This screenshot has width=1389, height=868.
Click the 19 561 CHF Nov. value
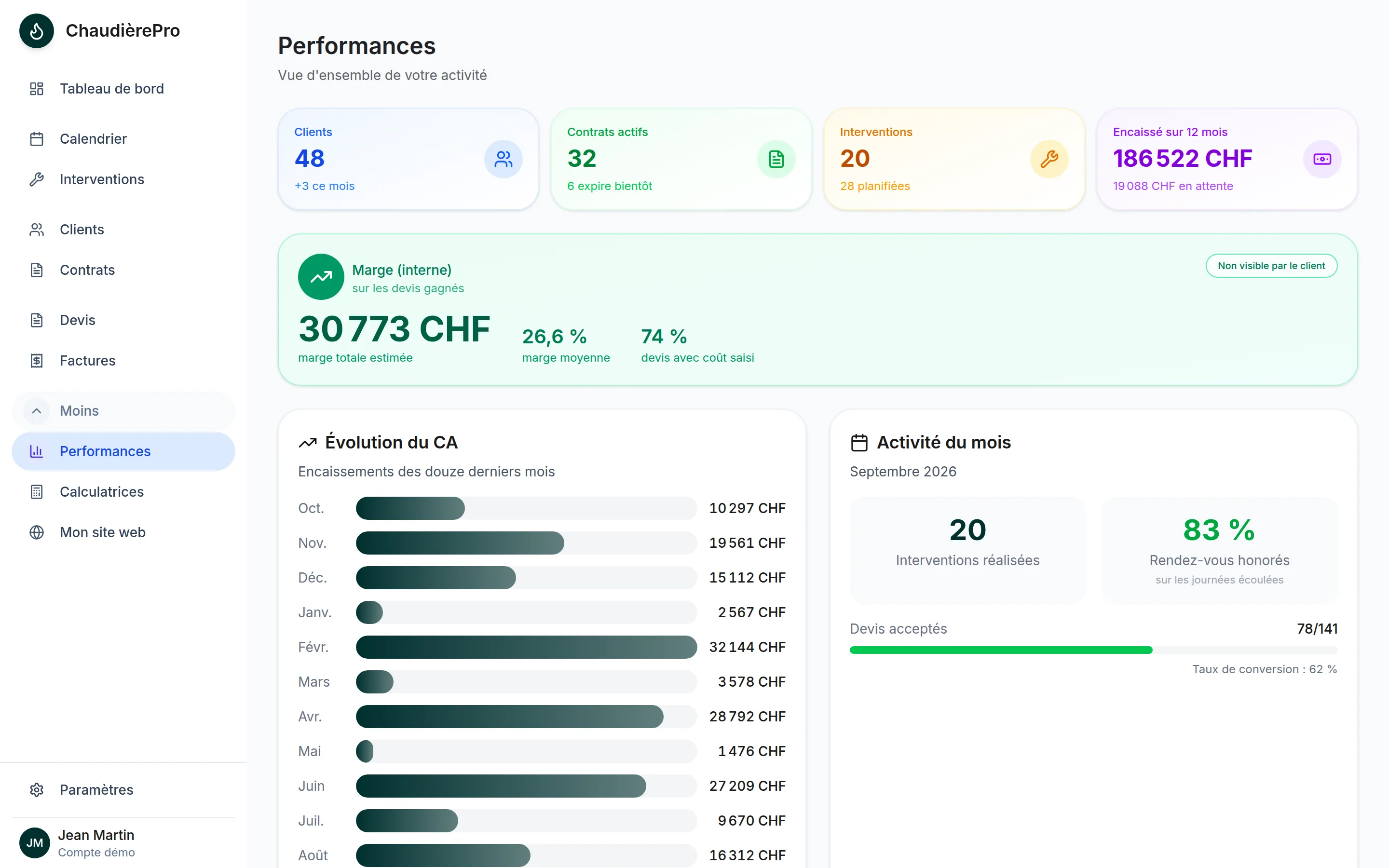click(x=747, y=543)
